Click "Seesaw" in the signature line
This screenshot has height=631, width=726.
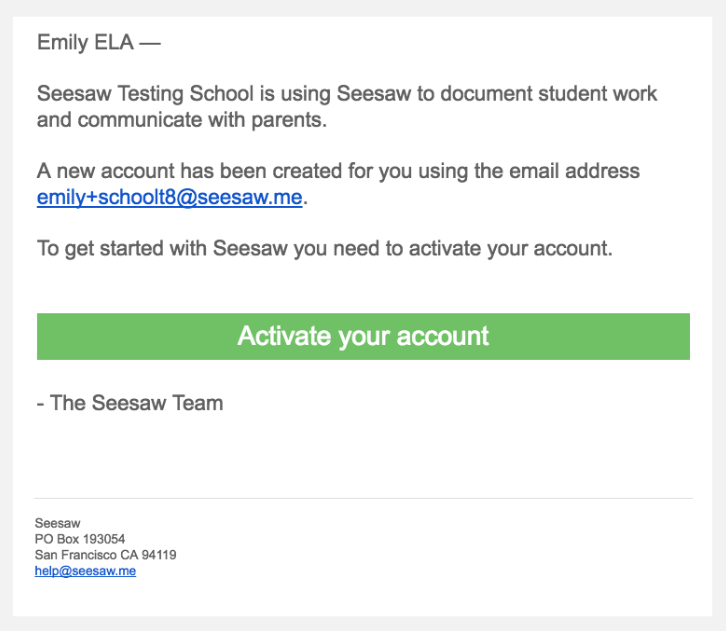coord(127,403)
